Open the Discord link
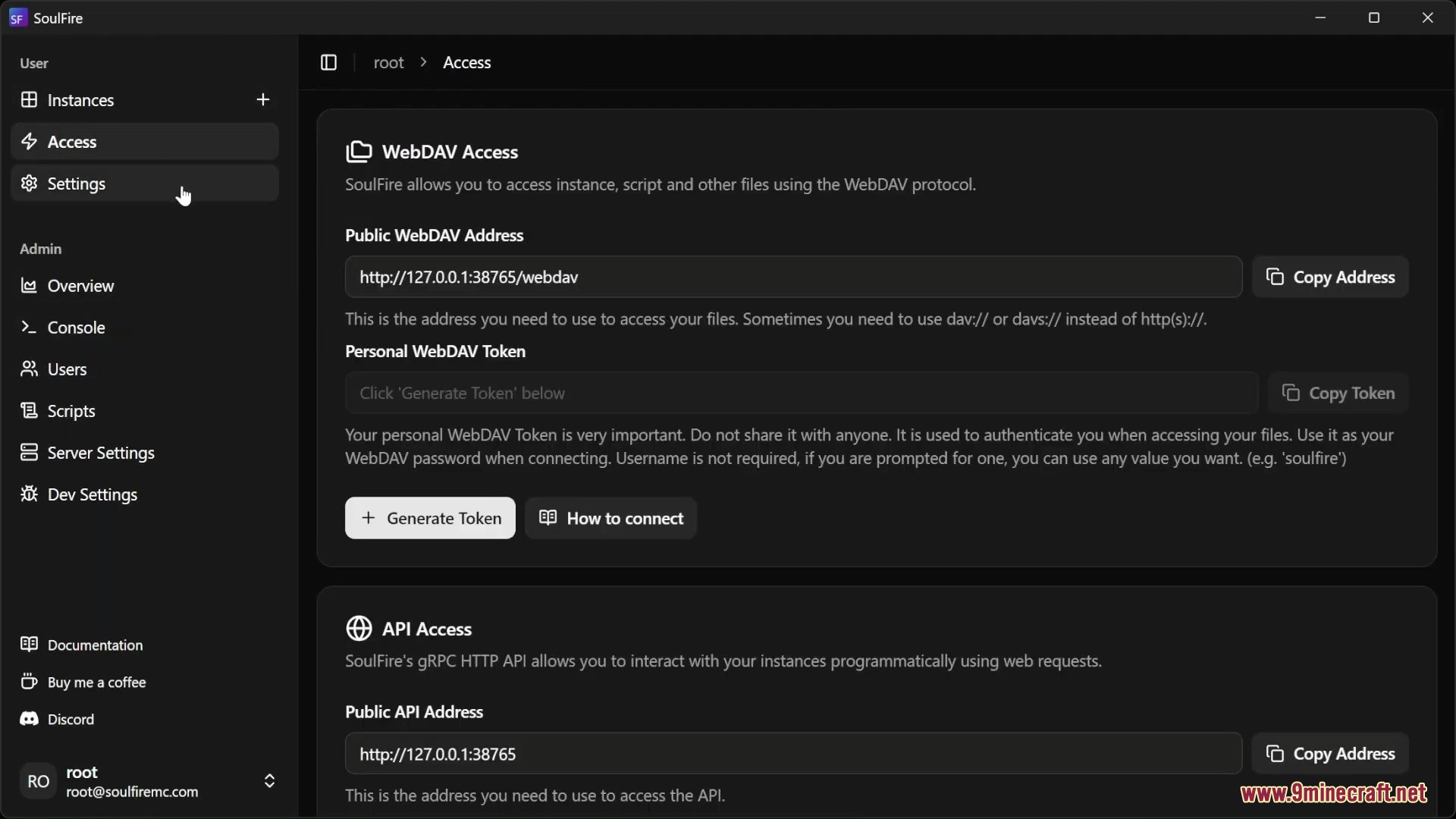1456x819 pixels. 145,719
